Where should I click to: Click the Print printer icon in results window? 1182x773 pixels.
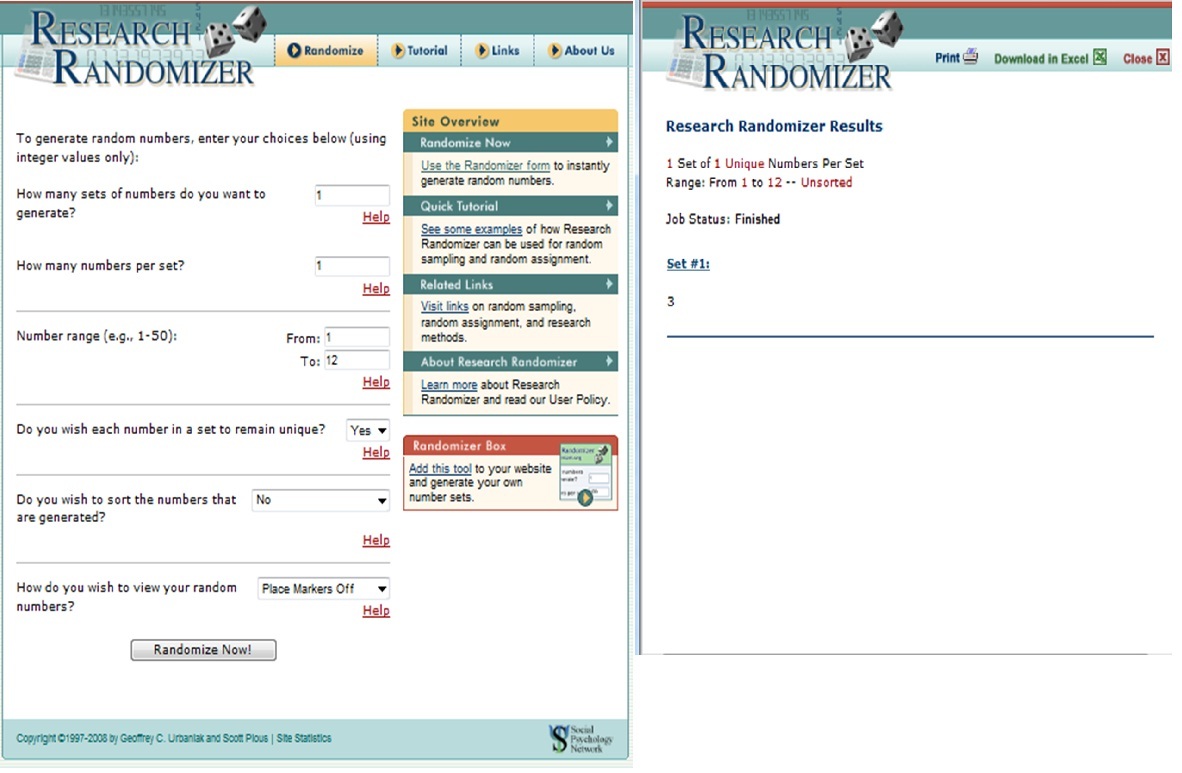[971, 57]
